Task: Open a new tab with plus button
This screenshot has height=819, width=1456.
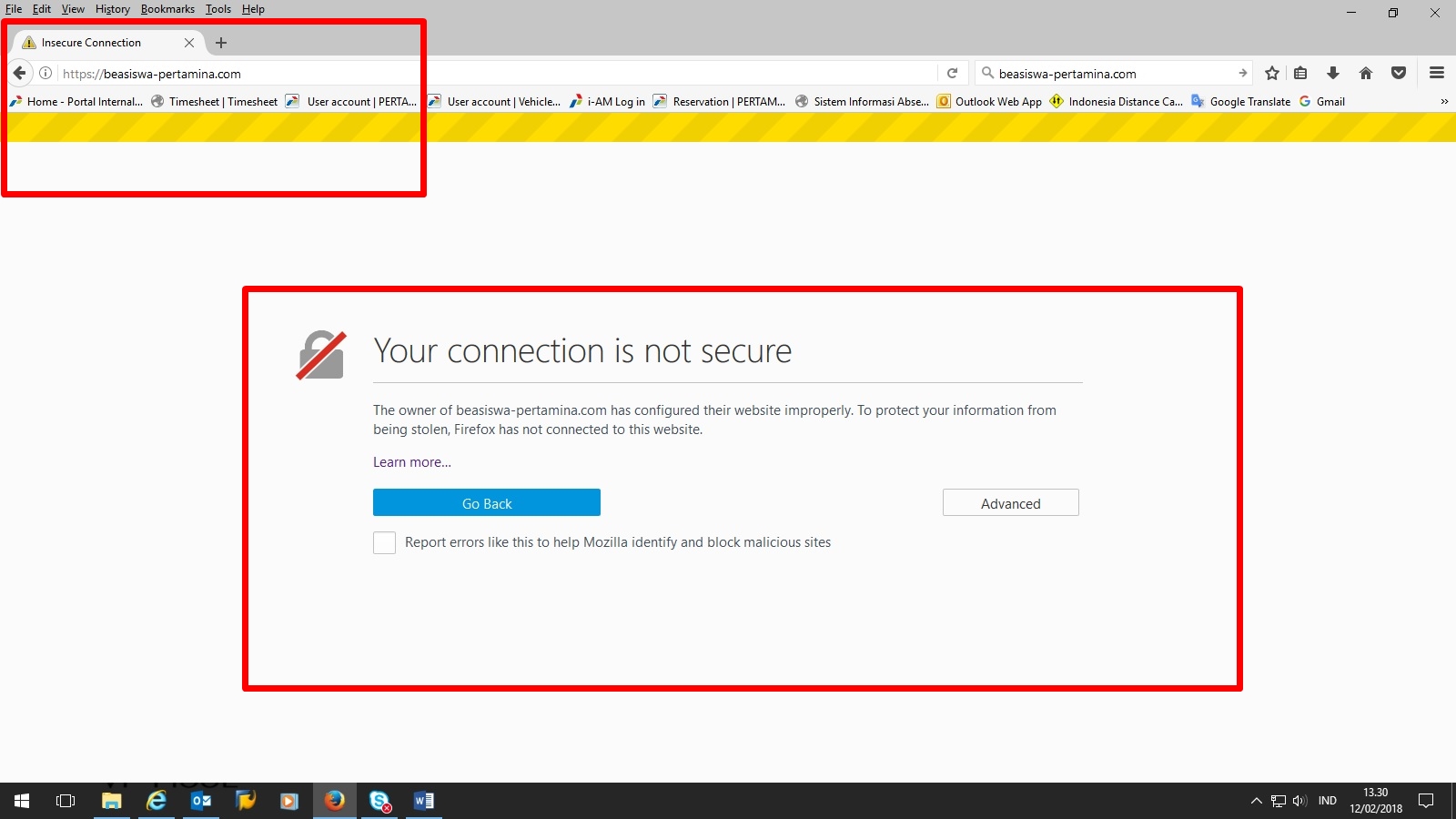Action: 221,43
